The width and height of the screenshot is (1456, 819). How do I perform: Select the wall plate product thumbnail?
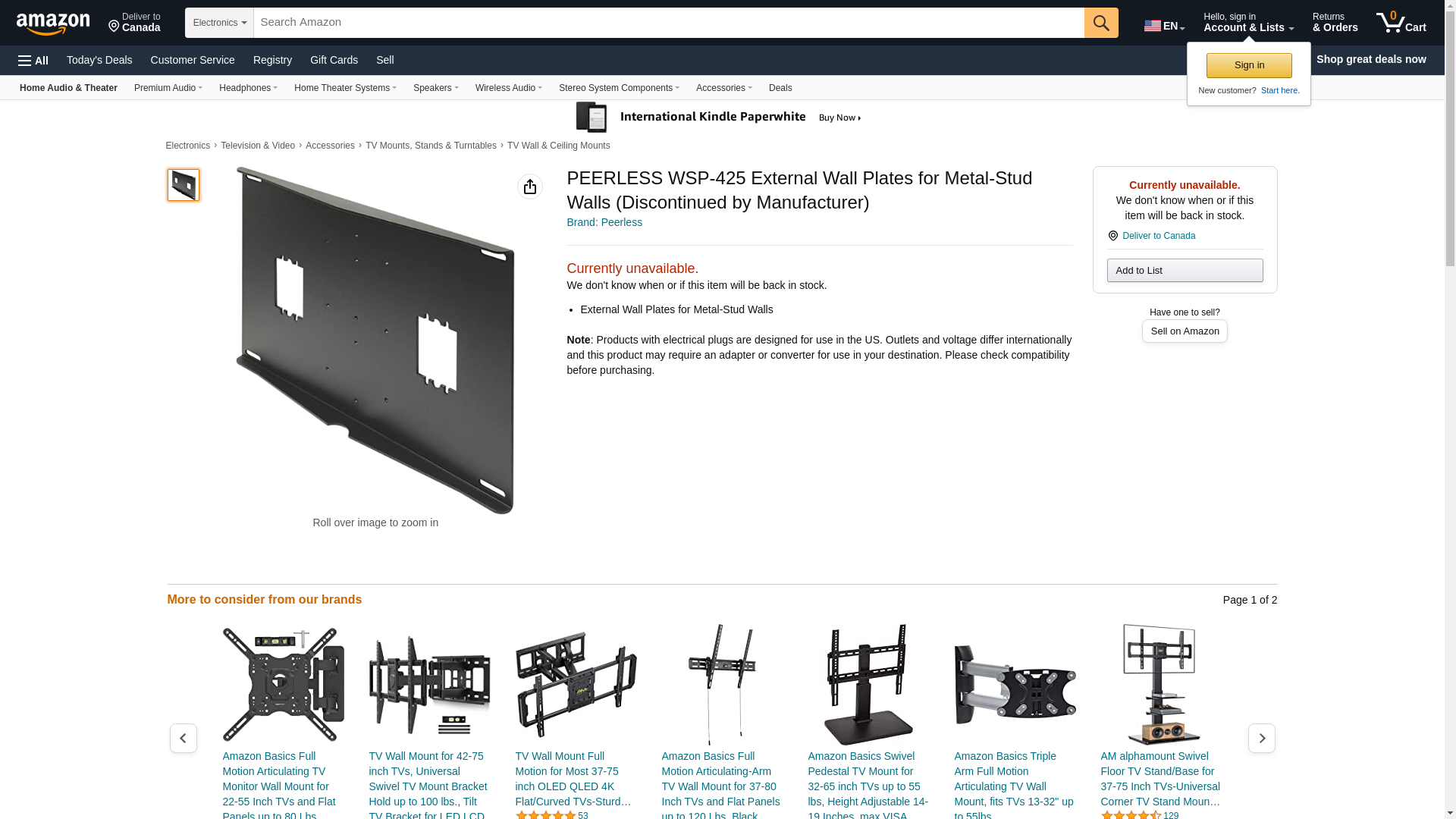coord(184,185)
